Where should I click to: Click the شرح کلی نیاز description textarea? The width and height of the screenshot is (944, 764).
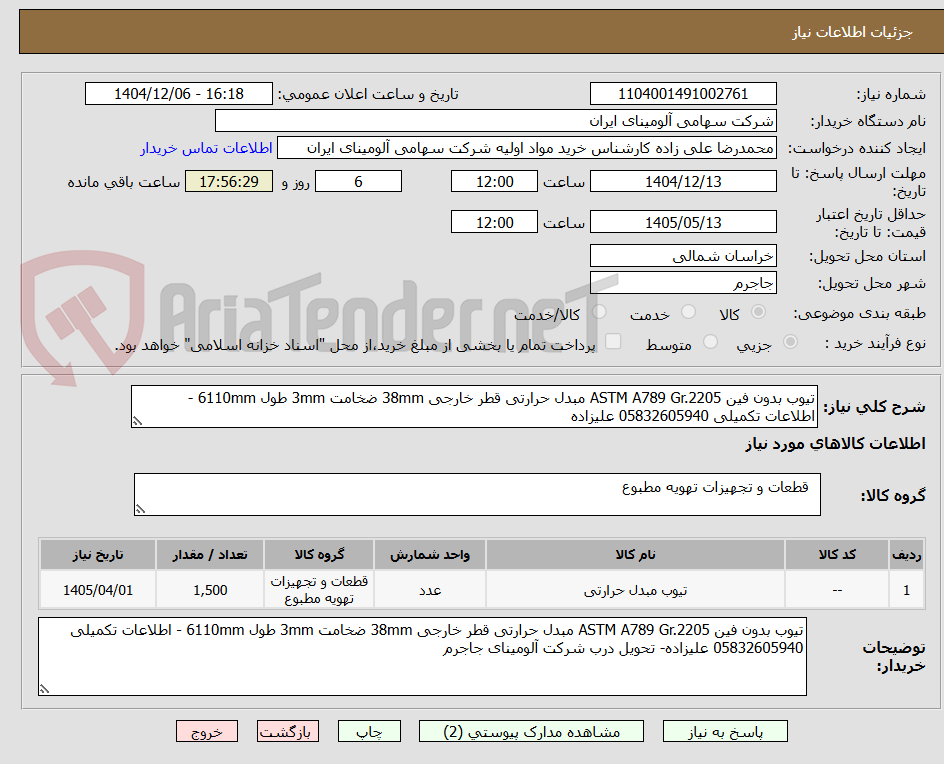(474, 407)
